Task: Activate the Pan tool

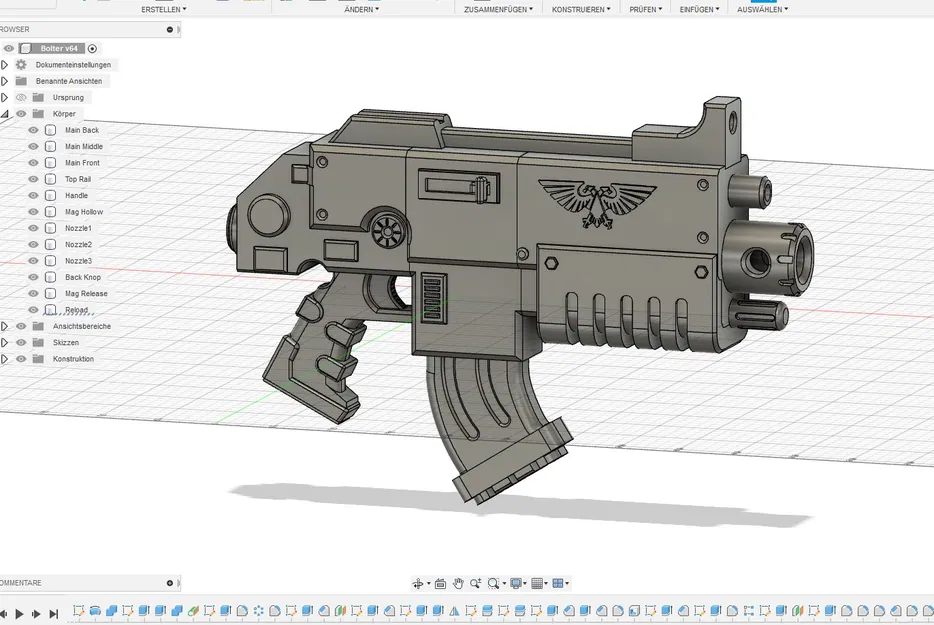Action: [458, 583]
